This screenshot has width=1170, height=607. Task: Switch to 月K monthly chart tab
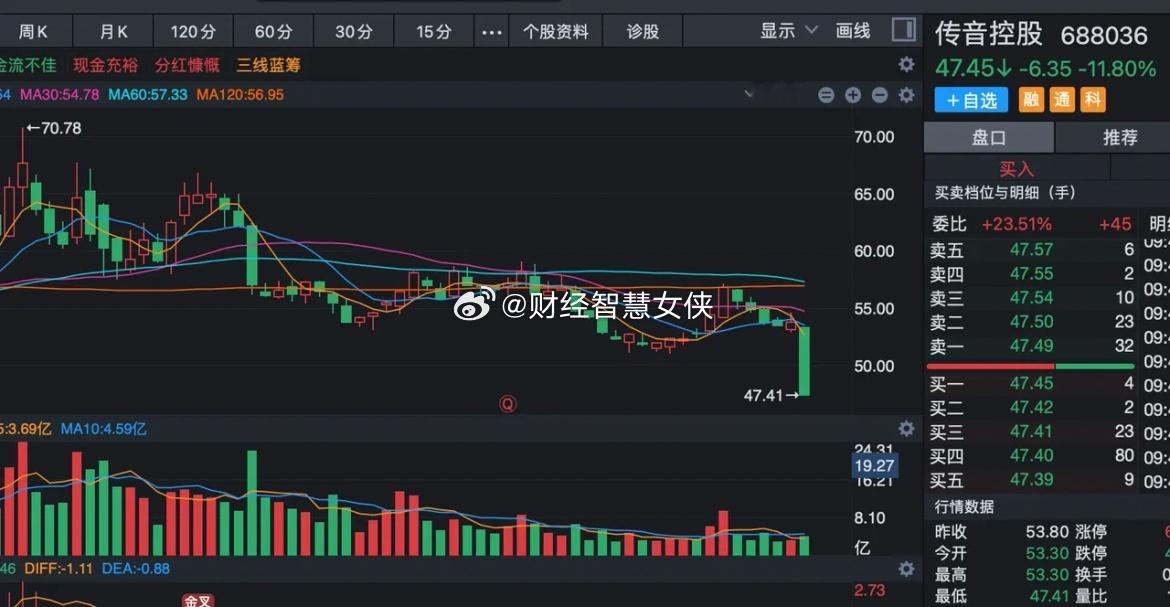pos(113,32)
